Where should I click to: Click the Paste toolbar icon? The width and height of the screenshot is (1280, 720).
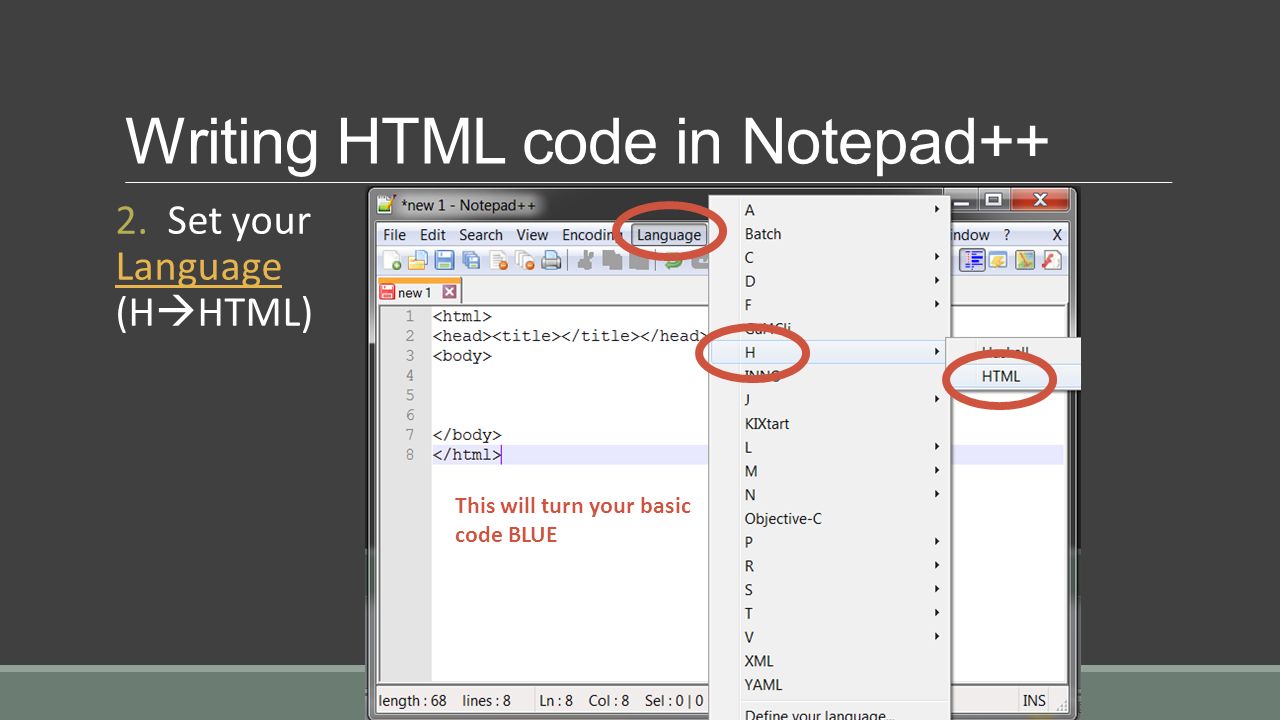point(638,262)
